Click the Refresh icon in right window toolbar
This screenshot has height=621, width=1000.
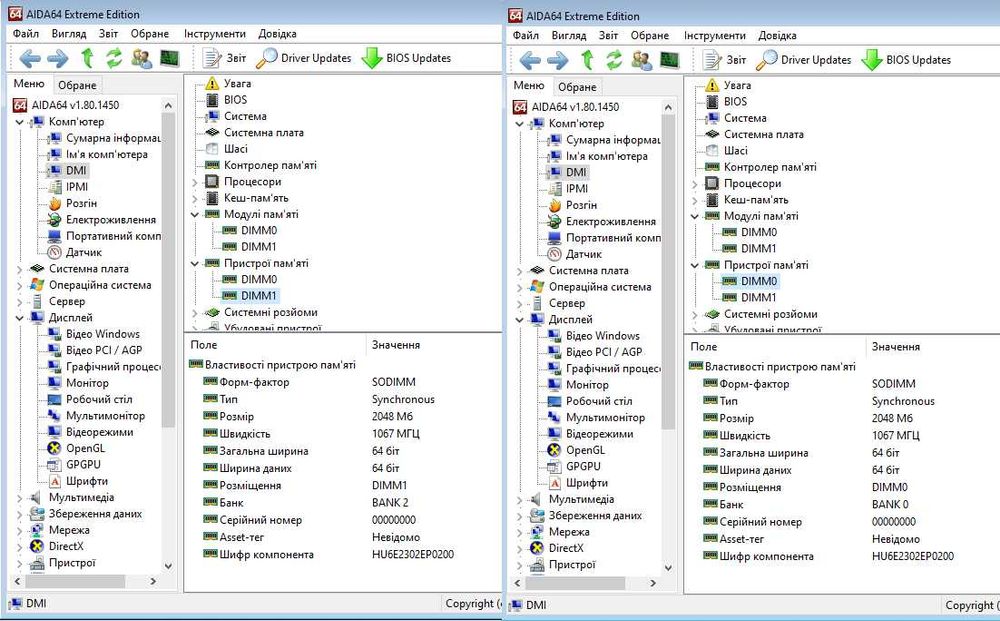tap(614, 60)
